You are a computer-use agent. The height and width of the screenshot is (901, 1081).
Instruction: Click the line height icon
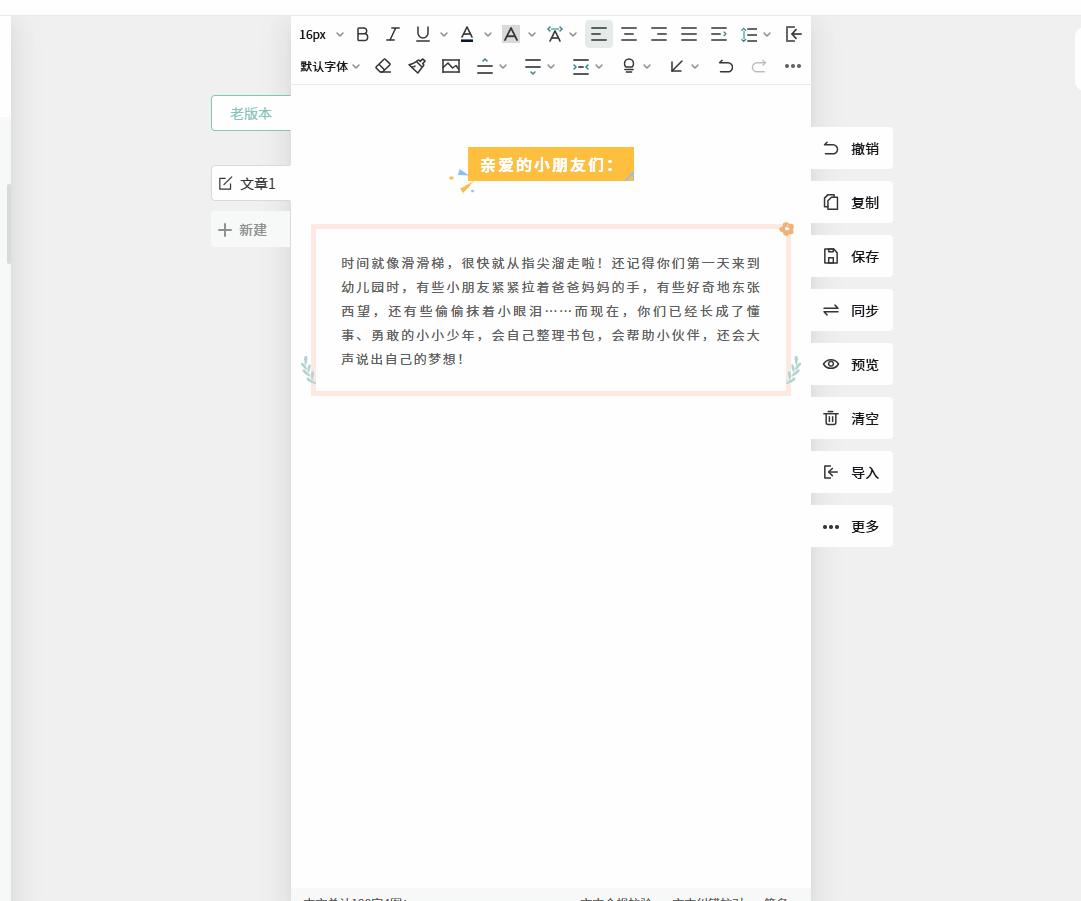(749, 34)
